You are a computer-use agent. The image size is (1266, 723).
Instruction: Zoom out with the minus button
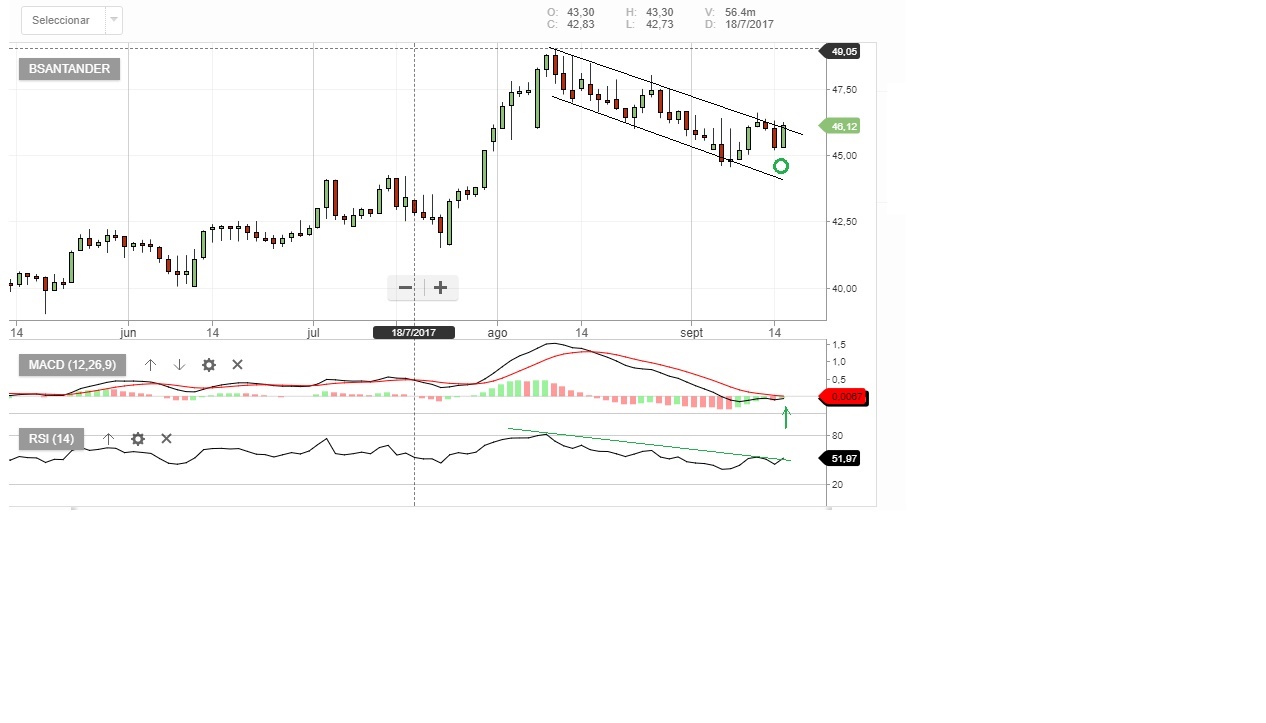405,288
